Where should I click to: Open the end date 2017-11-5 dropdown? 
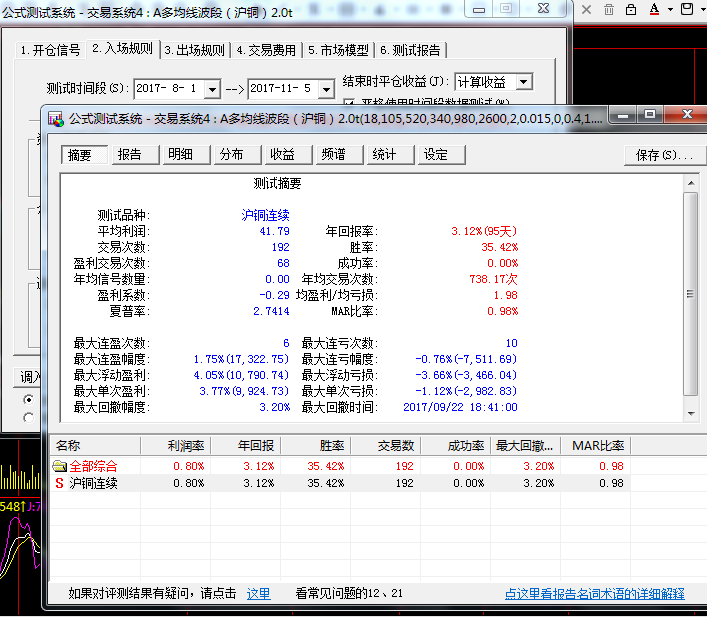point(325,89)
